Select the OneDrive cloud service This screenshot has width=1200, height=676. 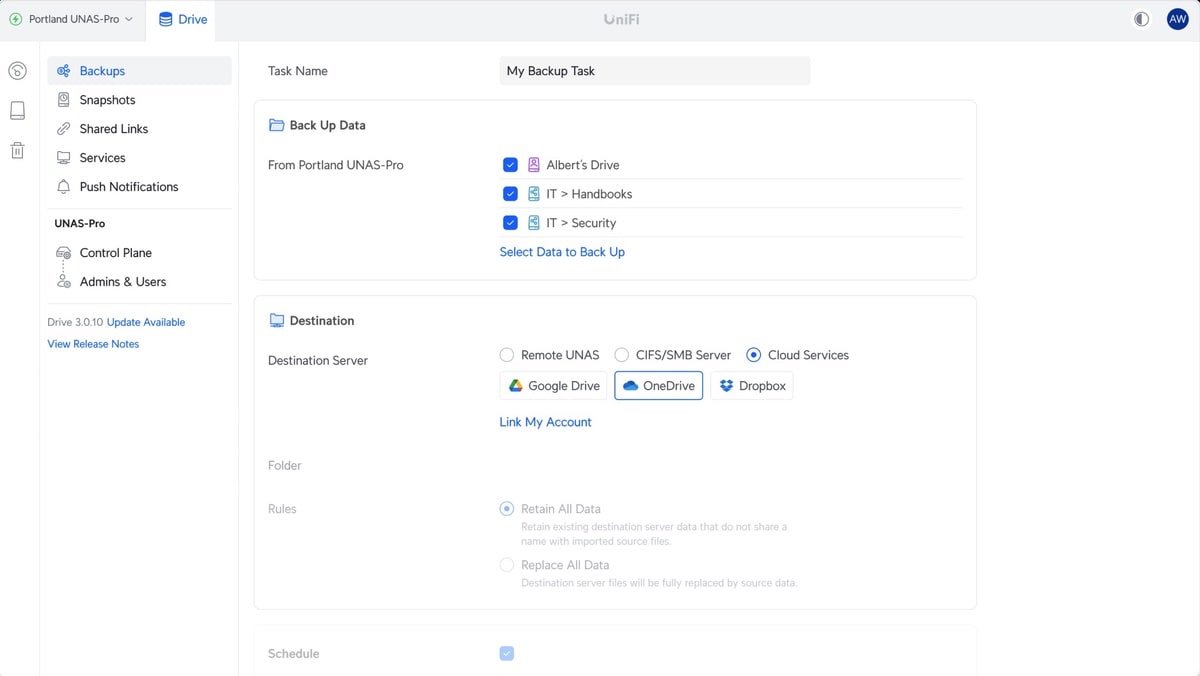(658, 386)
